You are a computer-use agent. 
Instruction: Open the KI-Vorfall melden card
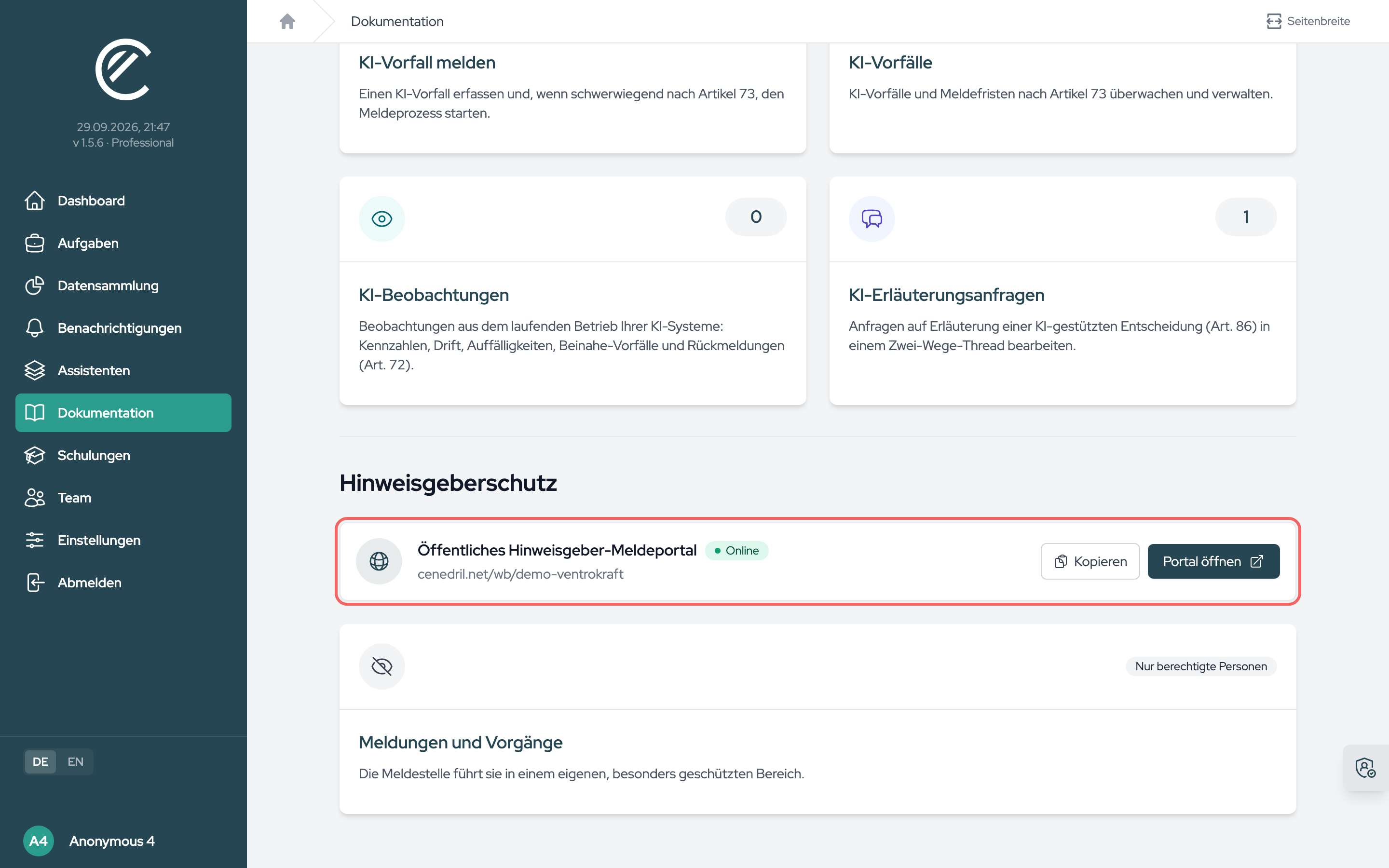coord(573,97)
